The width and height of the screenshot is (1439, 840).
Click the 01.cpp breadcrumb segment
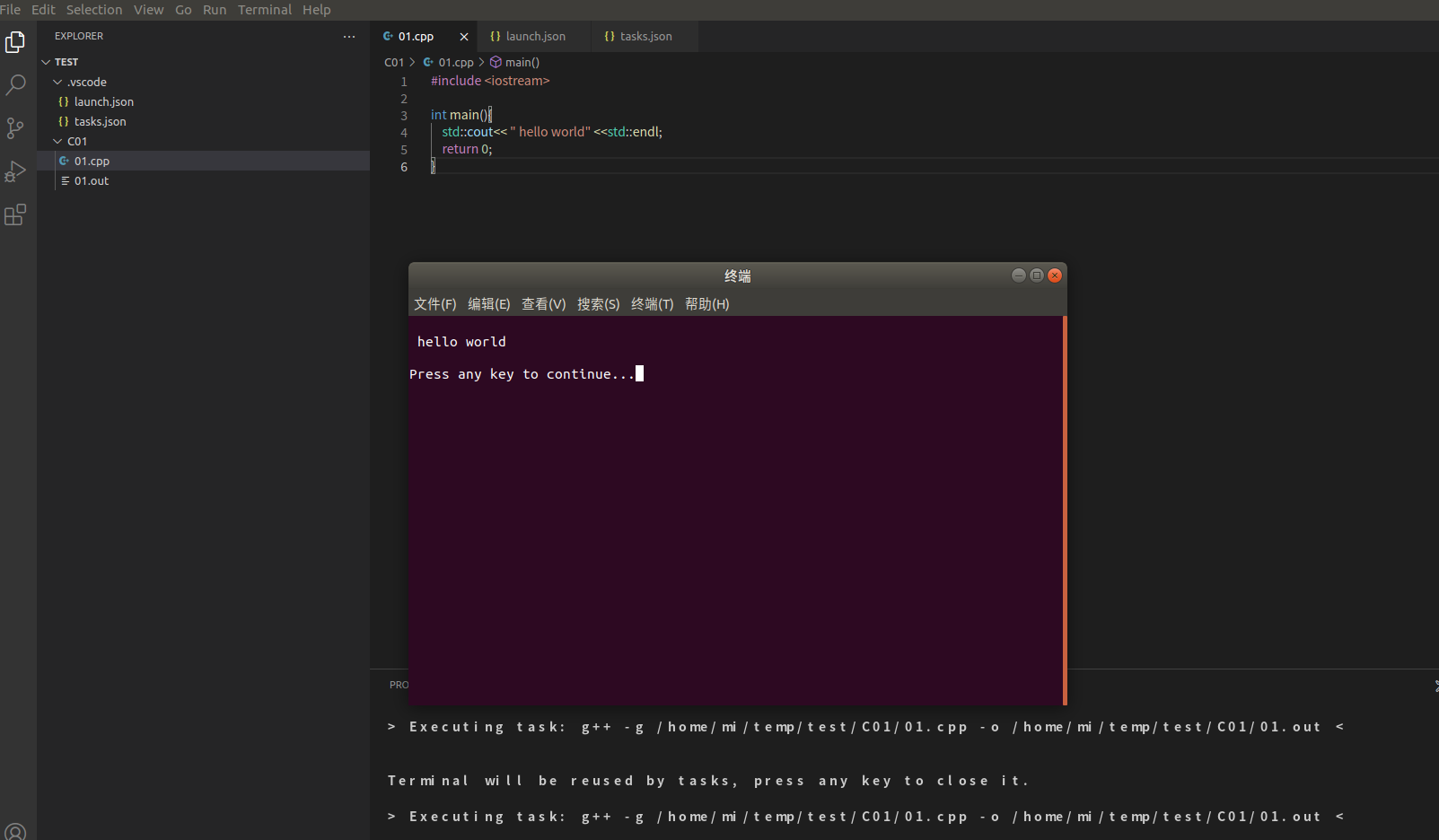[x=456, y=62]
